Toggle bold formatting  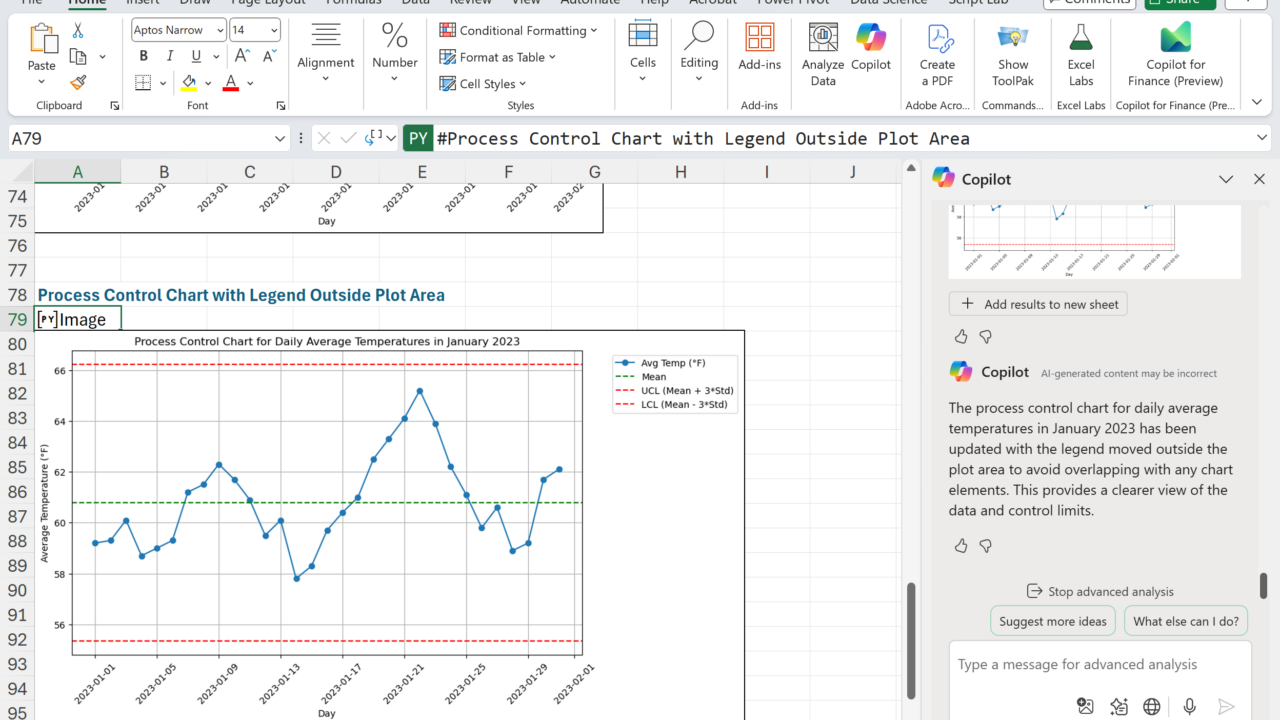[x=144, y=56]
